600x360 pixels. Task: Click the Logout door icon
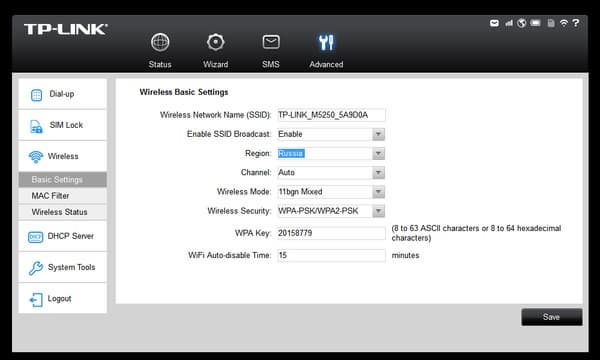(x=36, y=300)
